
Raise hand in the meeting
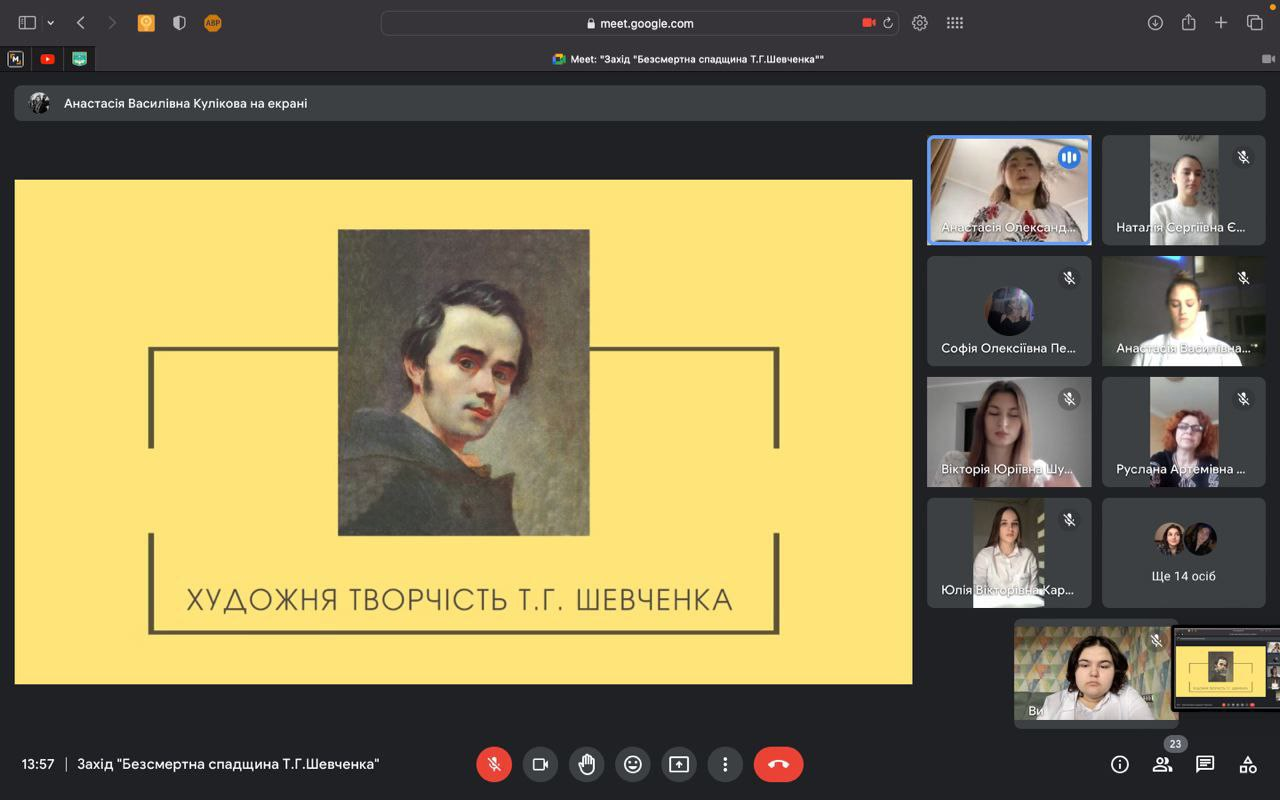[x=587, y=764]
